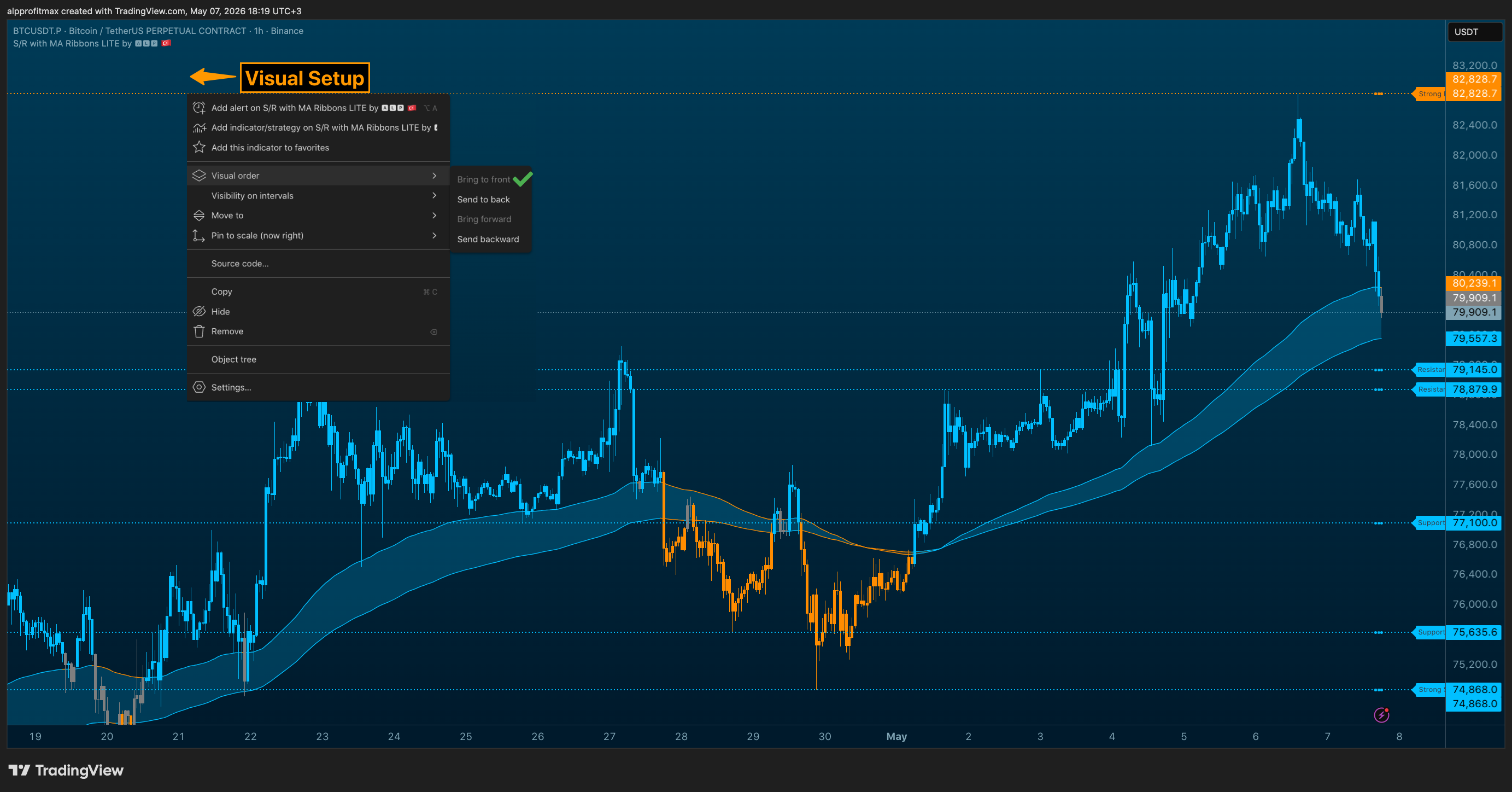Select Add indicator/strategy on S/R entry
Screen dimensions: 1512x792
(x=318, y=128)
